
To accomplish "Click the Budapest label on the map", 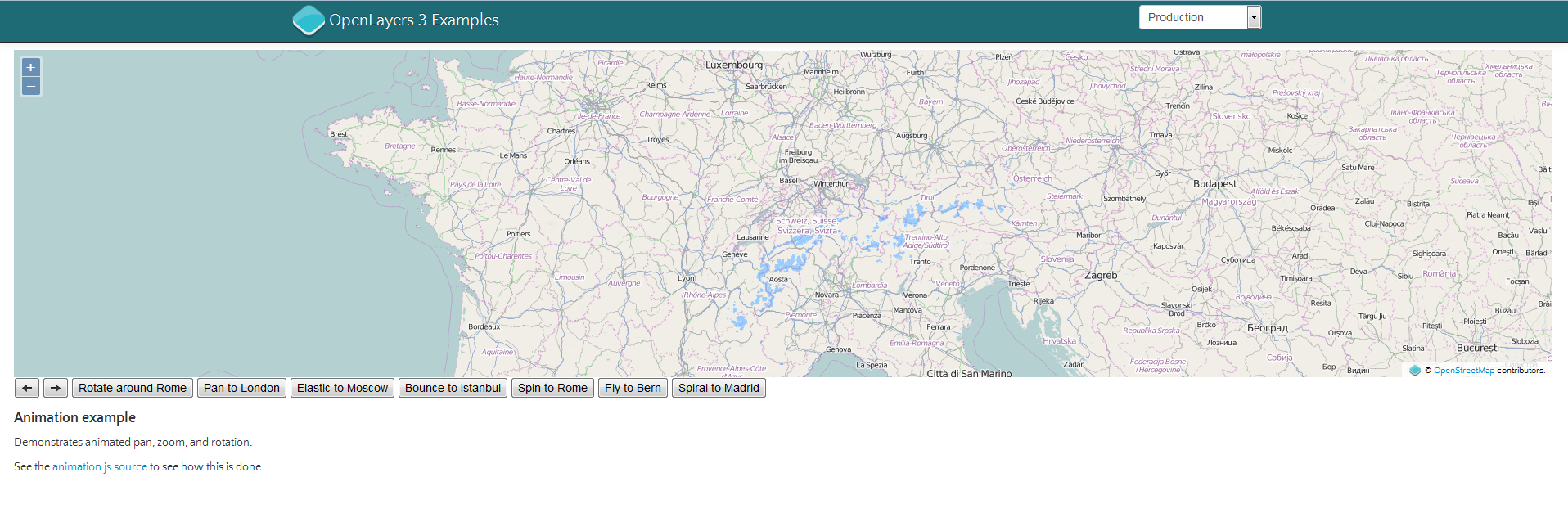I will [x=1215, y=184].
